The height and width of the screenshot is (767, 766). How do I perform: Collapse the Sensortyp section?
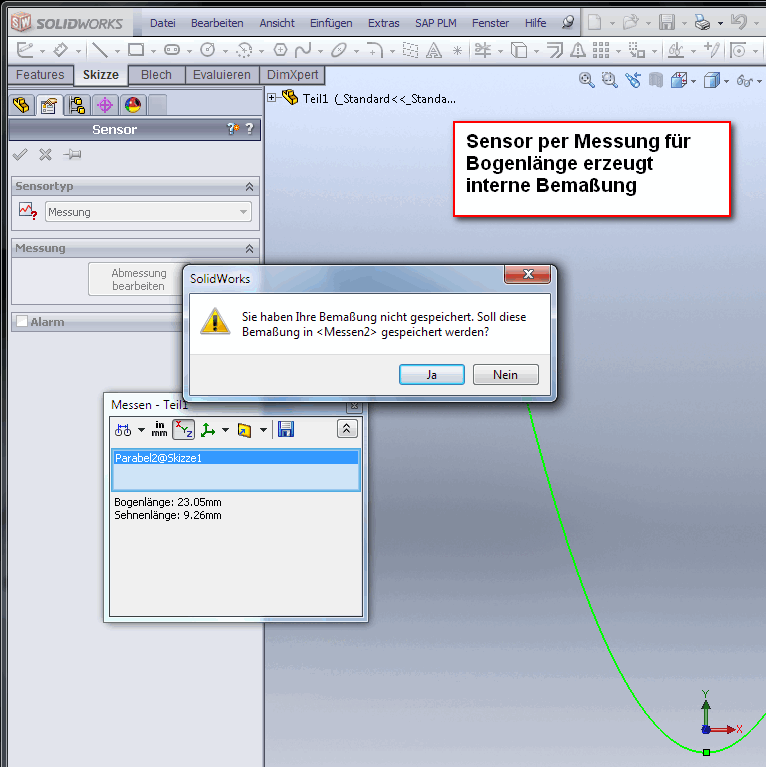(x=249, y=186)
